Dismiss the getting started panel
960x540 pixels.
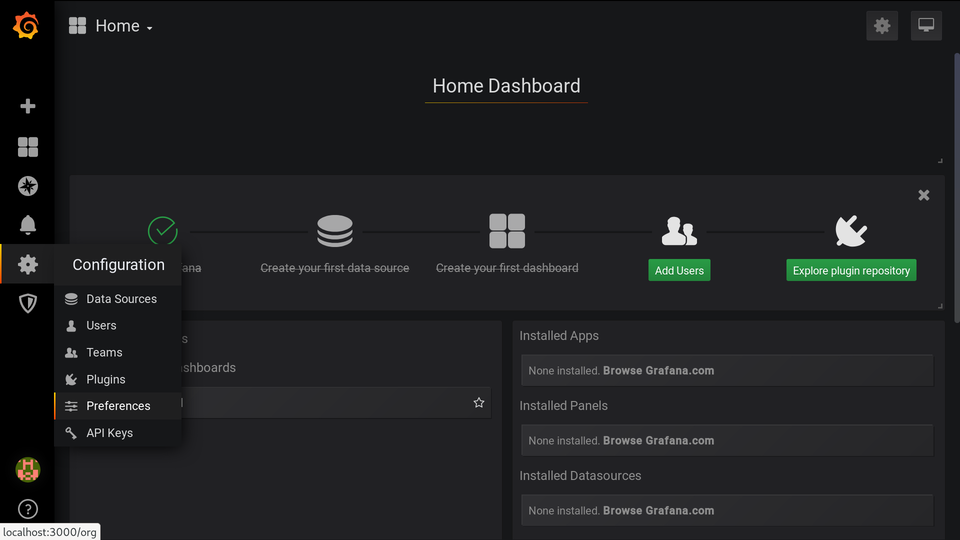924,195
